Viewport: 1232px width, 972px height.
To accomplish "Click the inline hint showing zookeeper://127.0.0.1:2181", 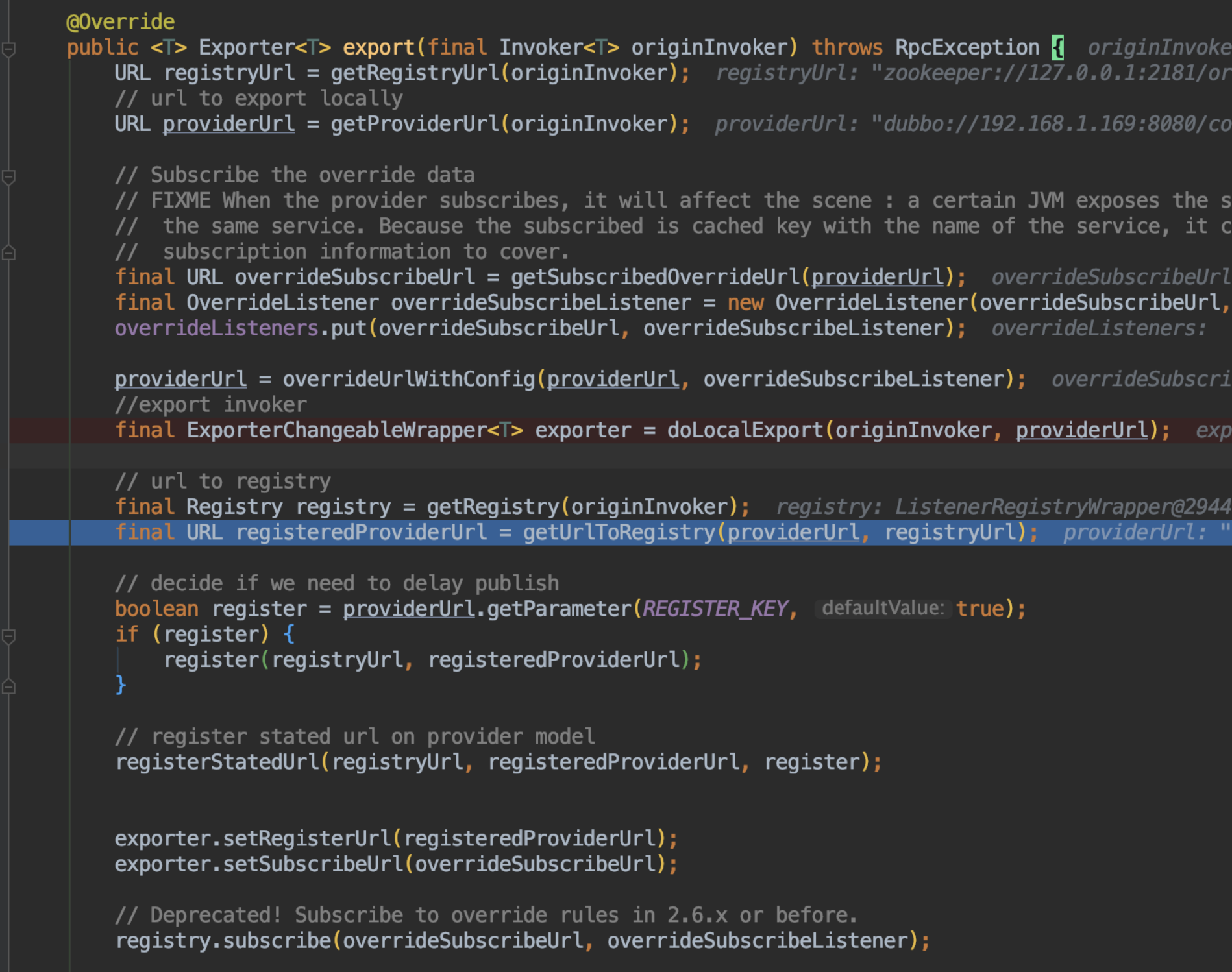I will pyautogui.click(x=973, y=73).
